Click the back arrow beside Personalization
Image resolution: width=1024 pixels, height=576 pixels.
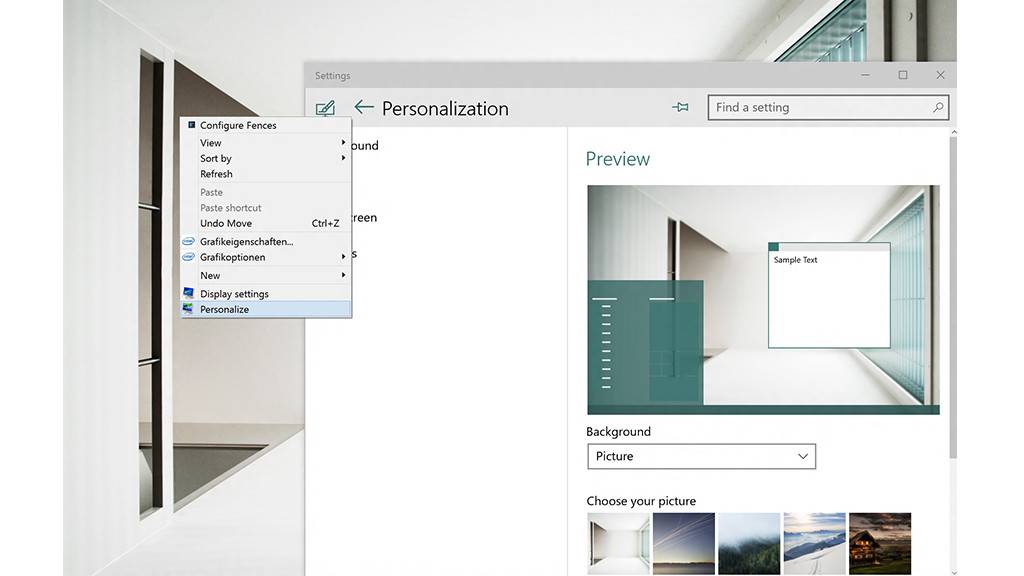point(364,108)
